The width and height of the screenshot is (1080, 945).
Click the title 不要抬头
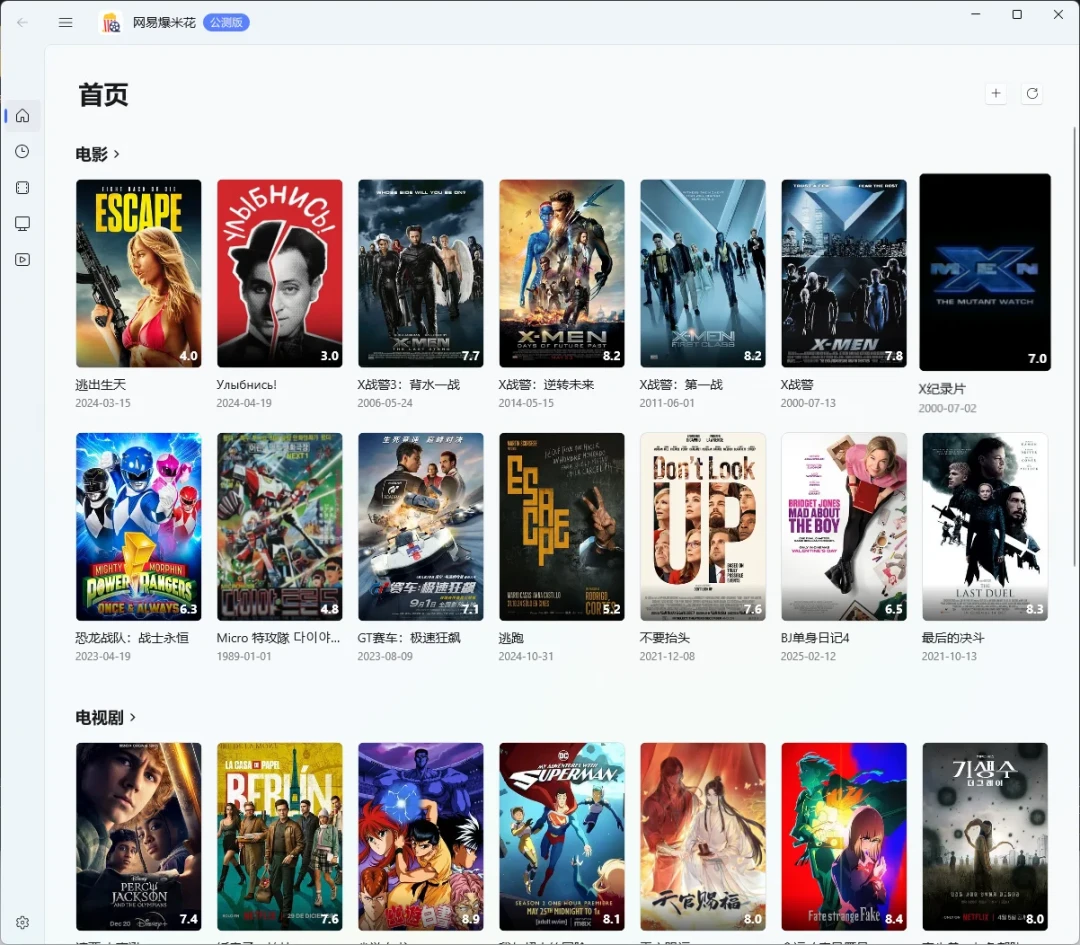pos(665,638)
